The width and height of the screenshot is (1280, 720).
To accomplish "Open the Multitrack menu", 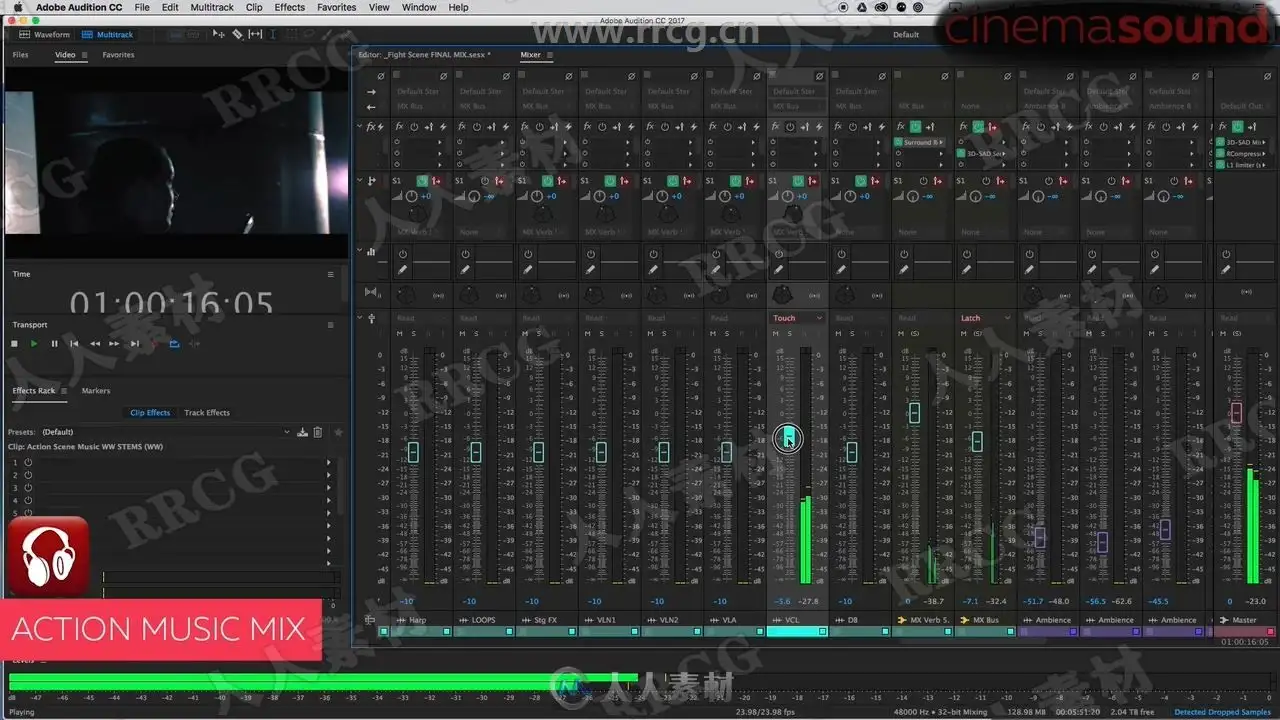I will click(212, 7).
